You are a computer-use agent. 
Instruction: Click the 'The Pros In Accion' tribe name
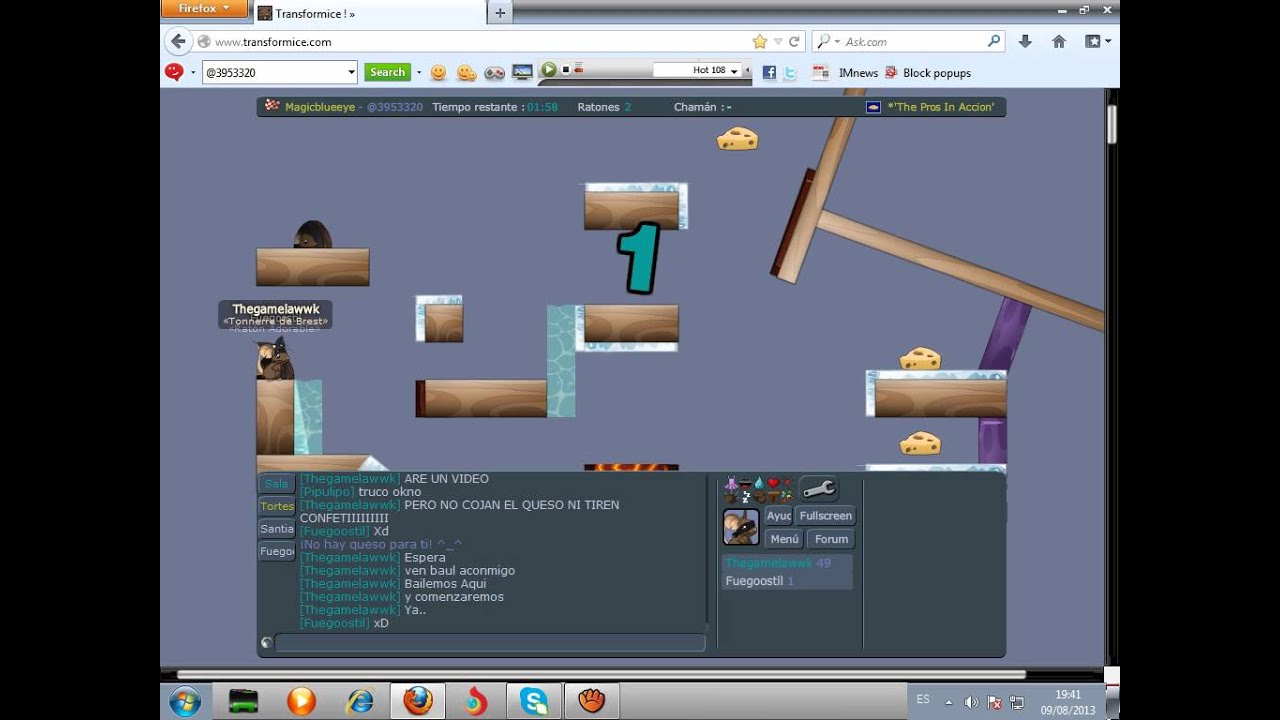click(x=940, y=107)
